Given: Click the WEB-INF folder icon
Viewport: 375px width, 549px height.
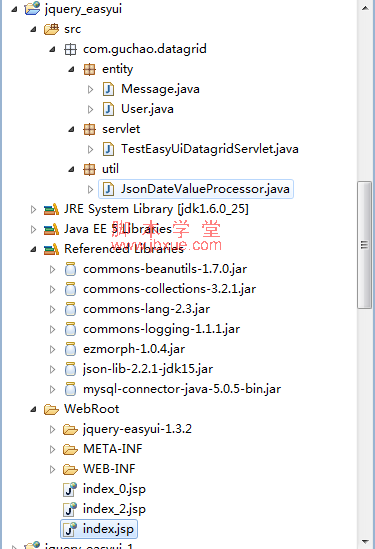Looking at the screenshot, I should (70, 469).
